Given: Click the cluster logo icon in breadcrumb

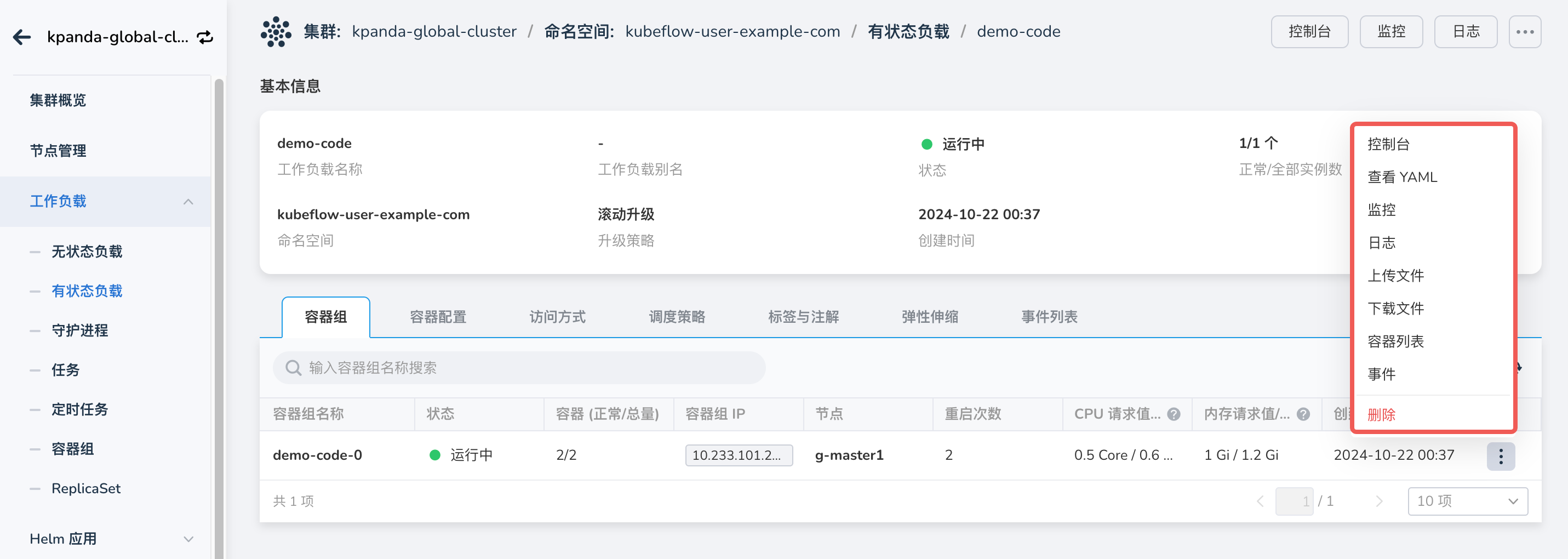Looking at the screenshot, I should point(275,31).
